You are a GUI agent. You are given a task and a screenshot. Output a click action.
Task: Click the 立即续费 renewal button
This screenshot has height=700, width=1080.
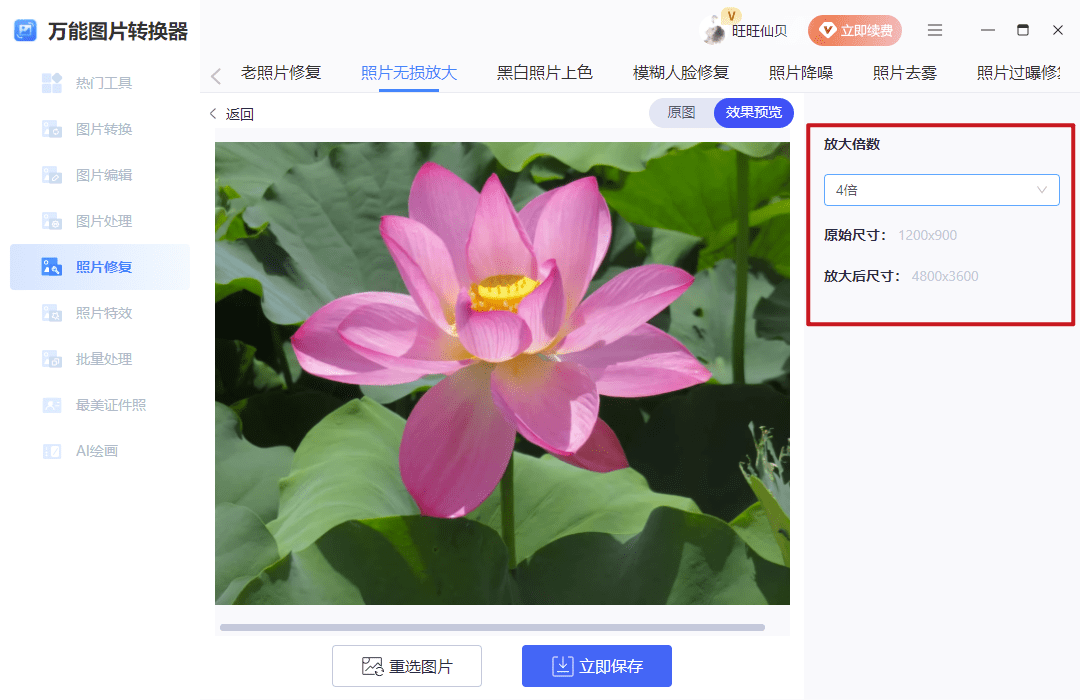click(x=855, y=30)
